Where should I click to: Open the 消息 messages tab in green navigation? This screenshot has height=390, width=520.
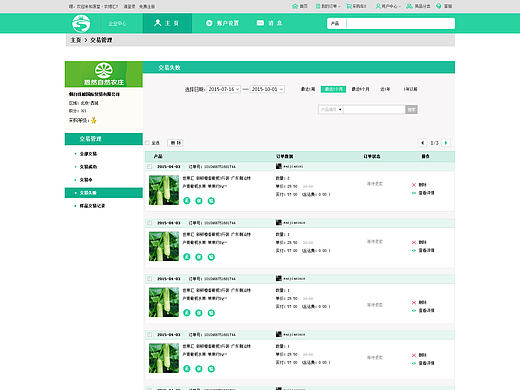[x=269, y=23]
